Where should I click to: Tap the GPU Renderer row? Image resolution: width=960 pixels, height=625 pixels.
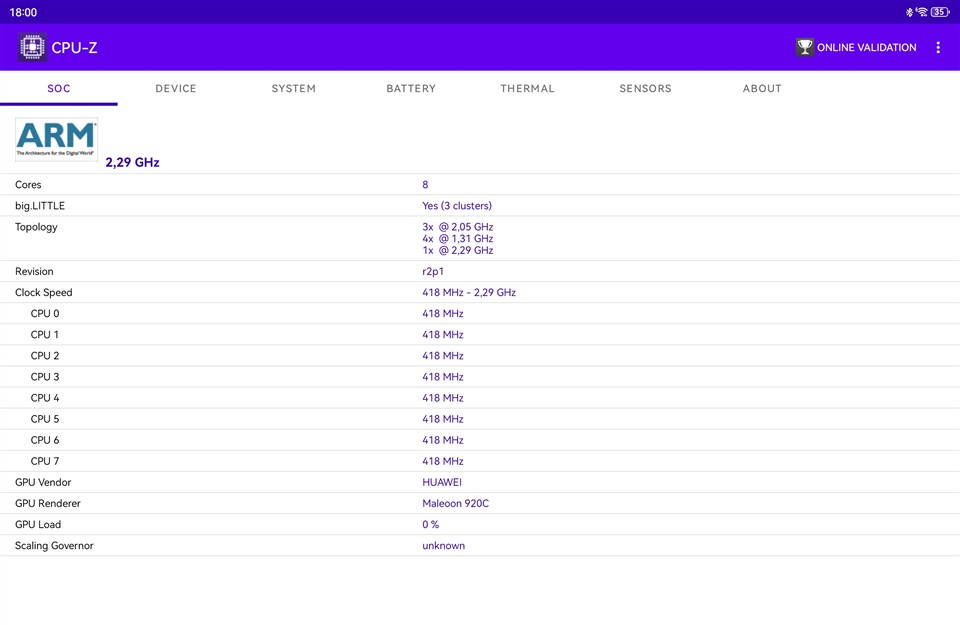tap(480, 503)
